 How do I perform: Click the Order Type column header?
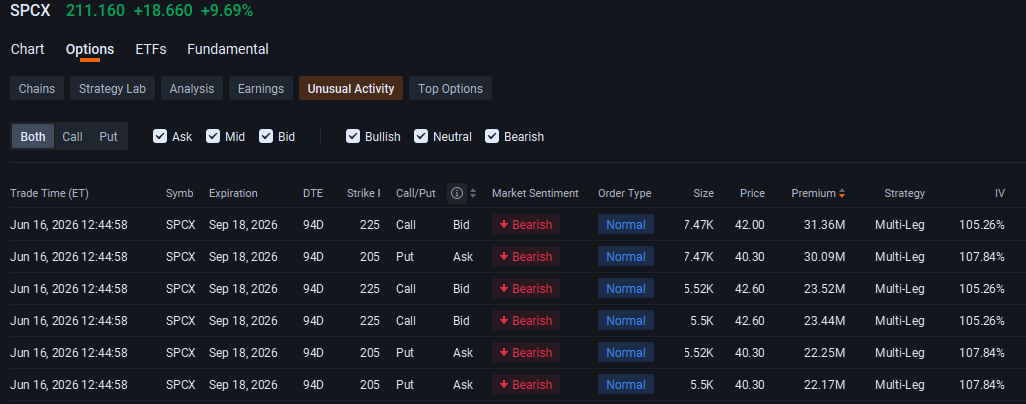(x=624, y=193)
